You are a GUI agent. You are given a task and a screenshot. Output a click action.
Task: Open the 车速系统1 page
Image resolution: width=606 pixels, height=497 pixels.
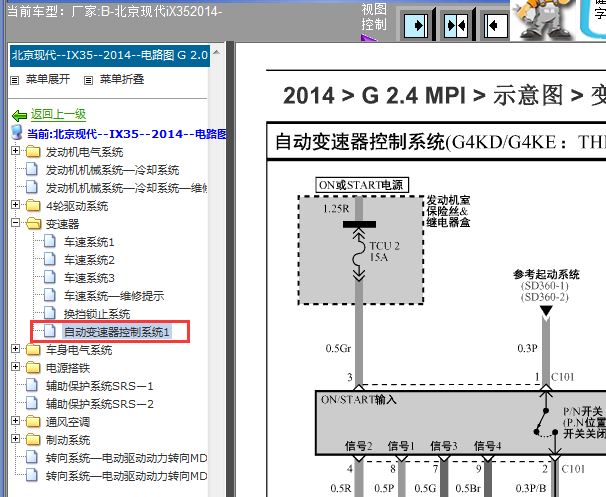coord(89,242)
